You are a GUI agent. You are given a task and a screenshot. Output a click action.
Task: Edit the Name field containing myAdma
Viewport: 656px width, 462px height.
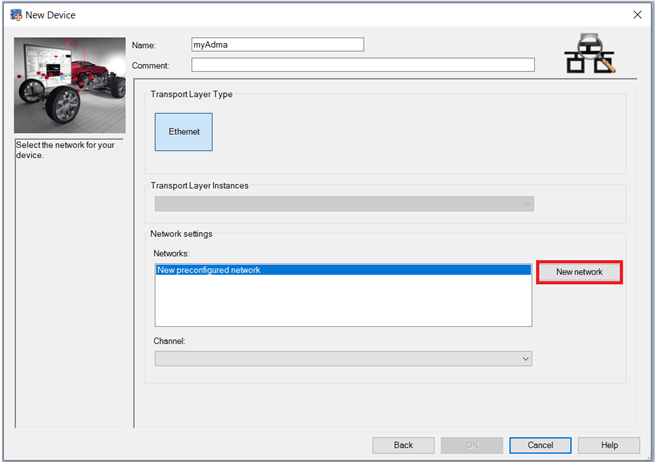click(x=278, y=44)
